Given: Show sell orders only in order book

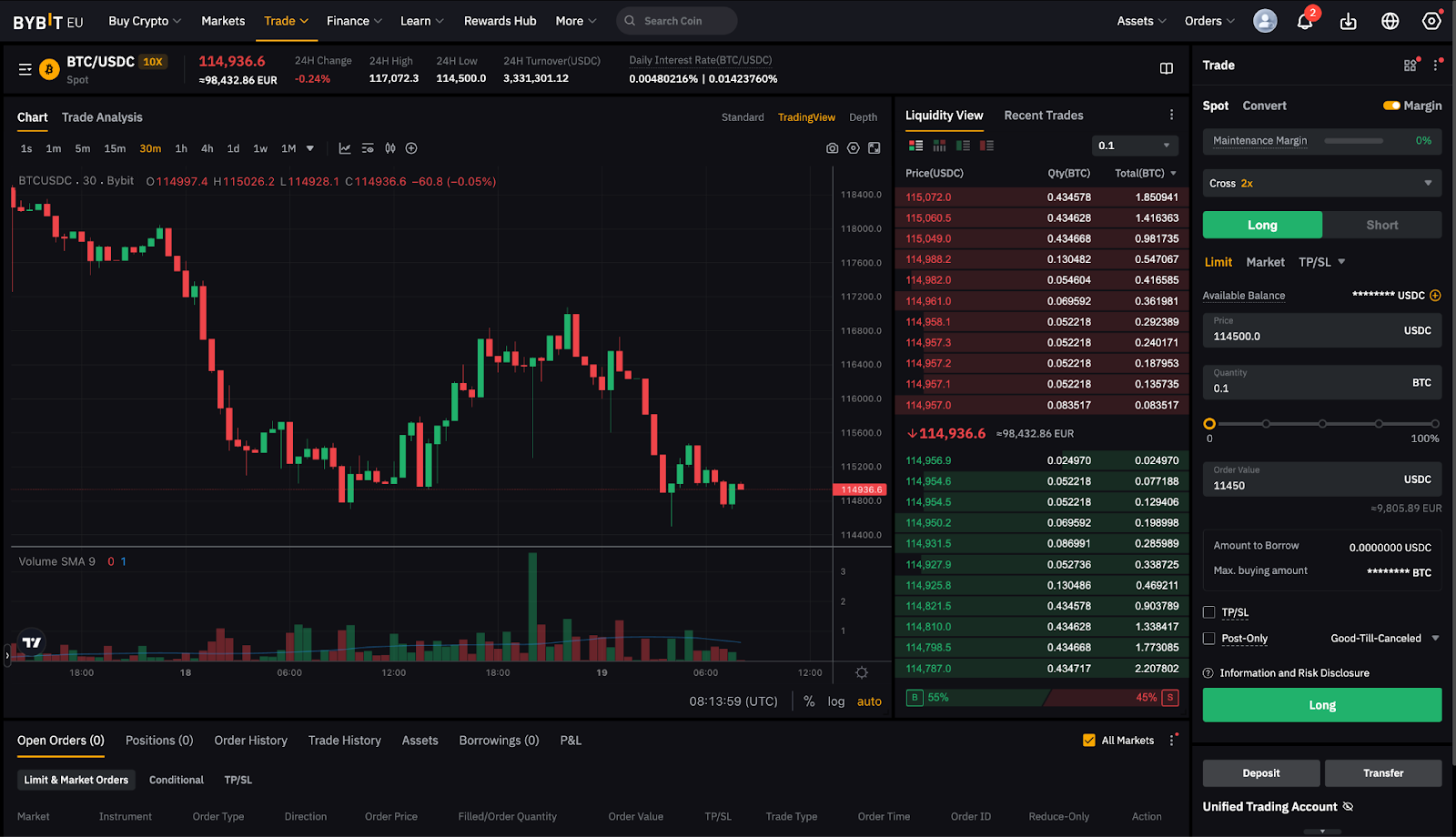Looking at the screenshot, I should pyautogui.click(x=986, y=146).
